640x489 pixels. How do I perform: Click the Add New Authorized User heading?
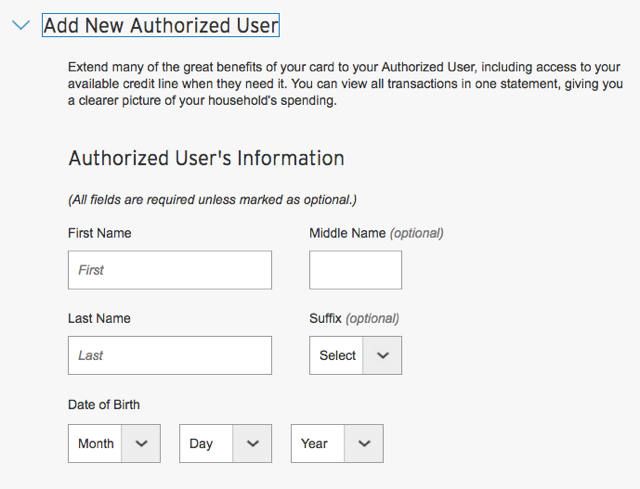161,25
